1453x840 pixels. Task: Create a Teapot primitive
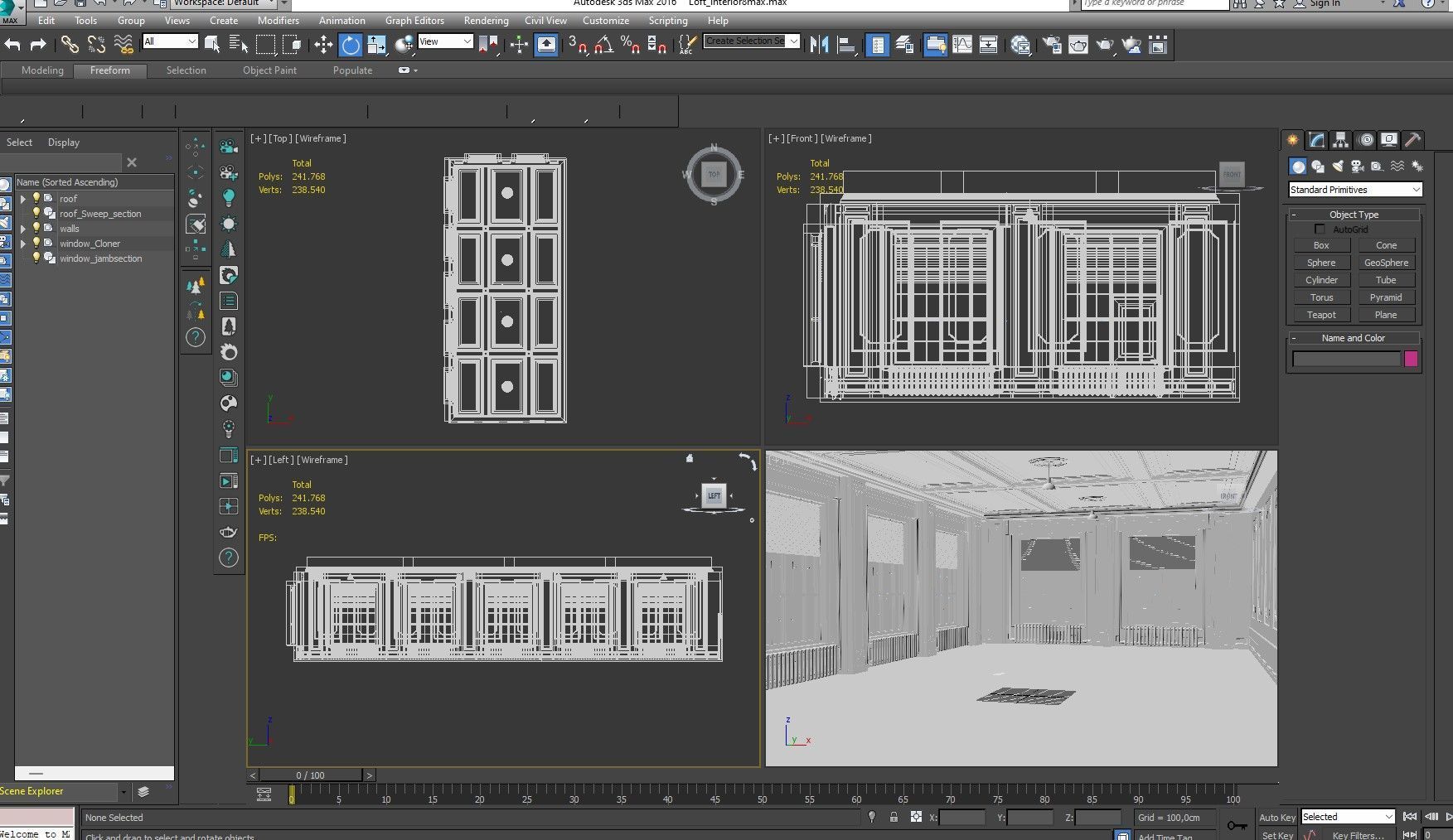pos(1321,315)
